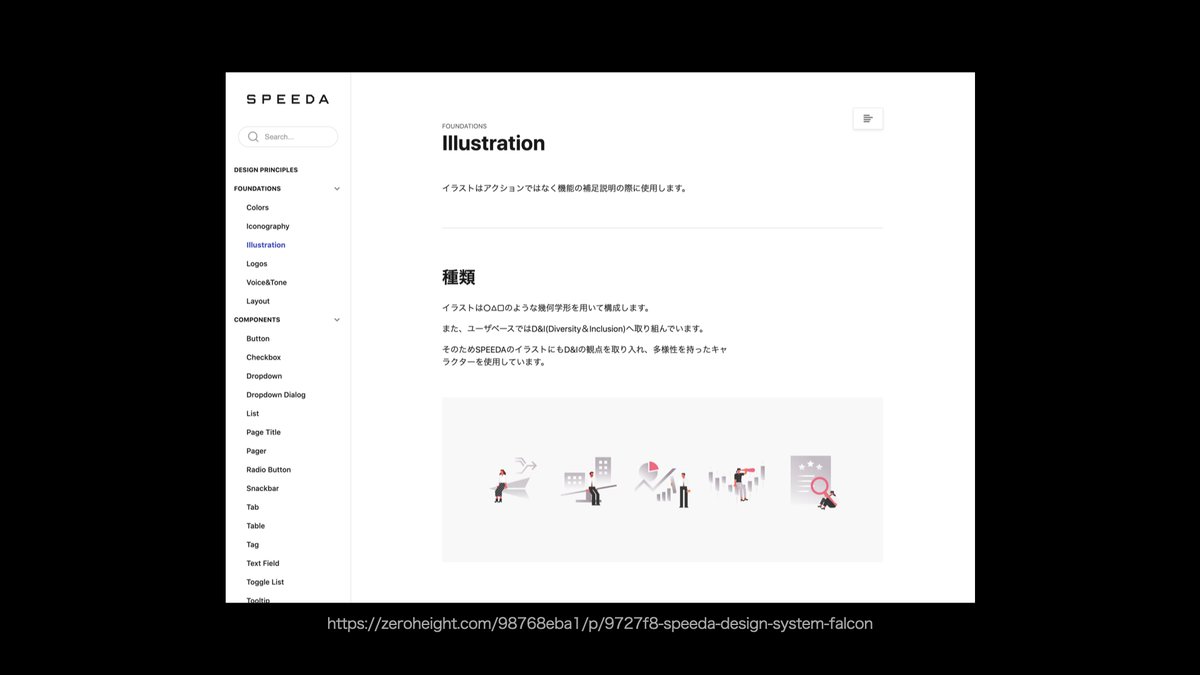Viewport: 1200px width, 675px height.
Task: Go to Voice&Tone page
Action: [266, 283]
